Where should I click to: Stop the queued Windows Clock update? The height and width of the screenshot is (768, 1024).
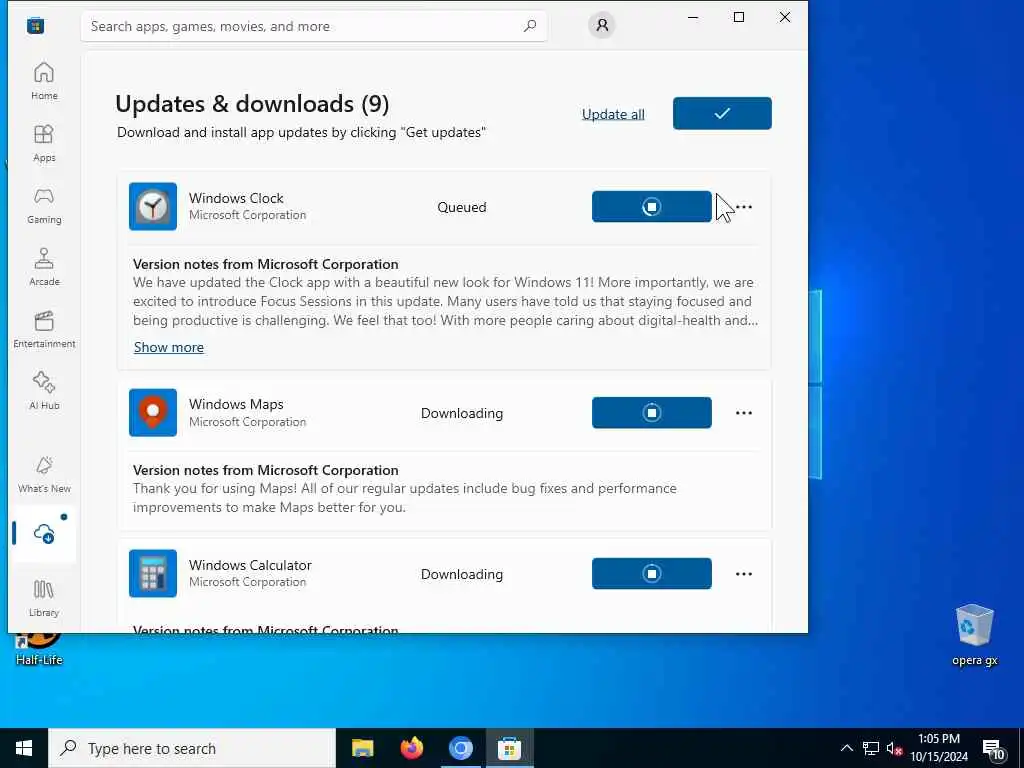651,206
